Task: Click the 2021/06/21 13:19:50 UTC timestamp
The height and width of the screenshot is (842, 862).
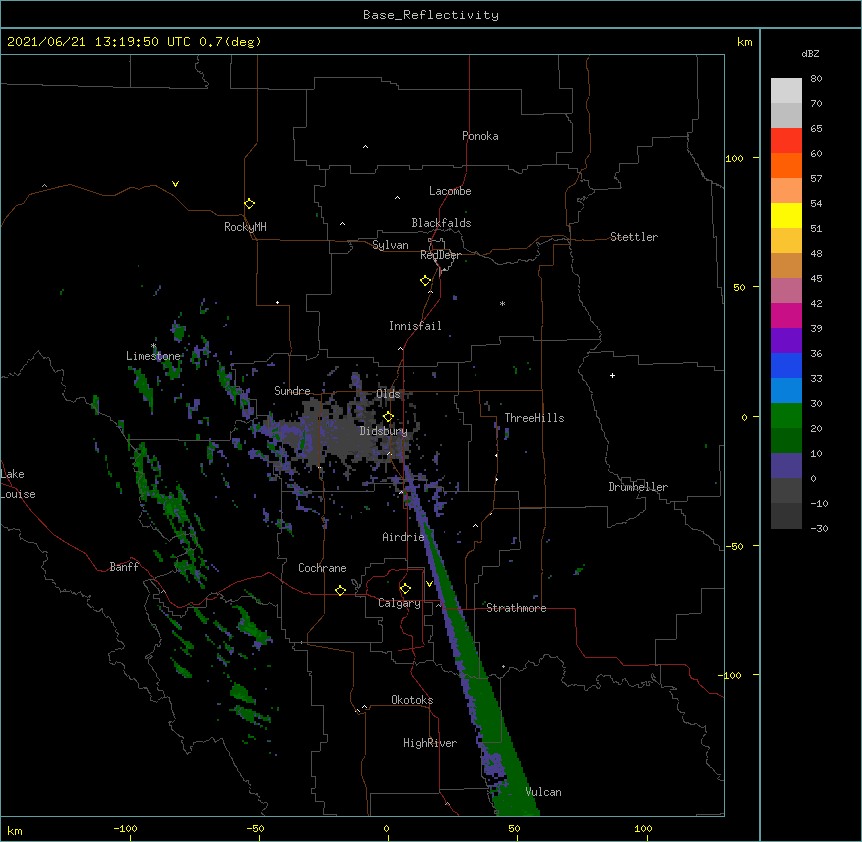Action: (99, 42)
